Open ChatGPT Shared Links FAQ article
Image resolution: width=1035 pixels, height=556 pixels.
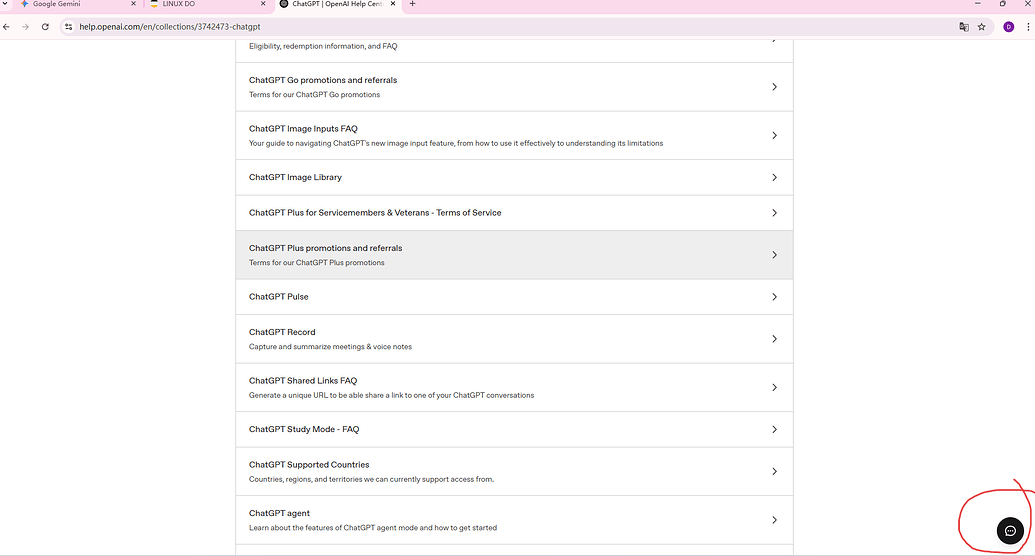click(514, 388)
